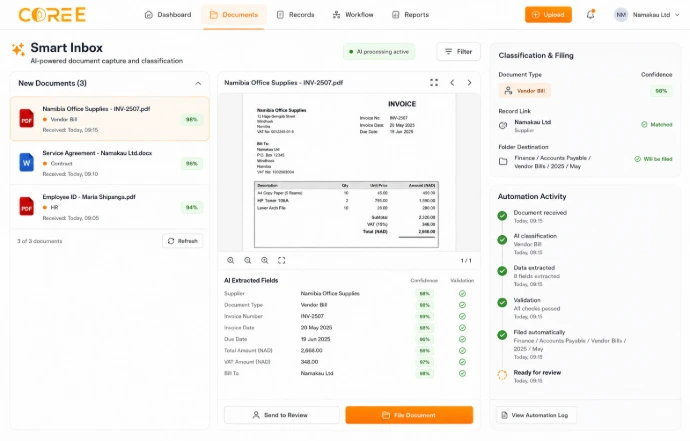Click the AI processing active badge
This screenshot has width=690, height=441.
(378, 51)
